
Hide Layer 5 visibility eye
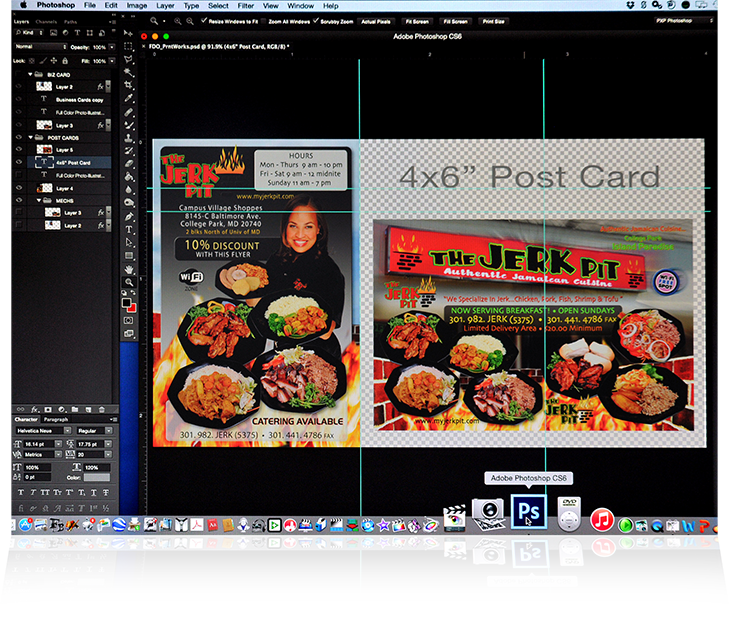pyautogui.click(x=19, y=150)
